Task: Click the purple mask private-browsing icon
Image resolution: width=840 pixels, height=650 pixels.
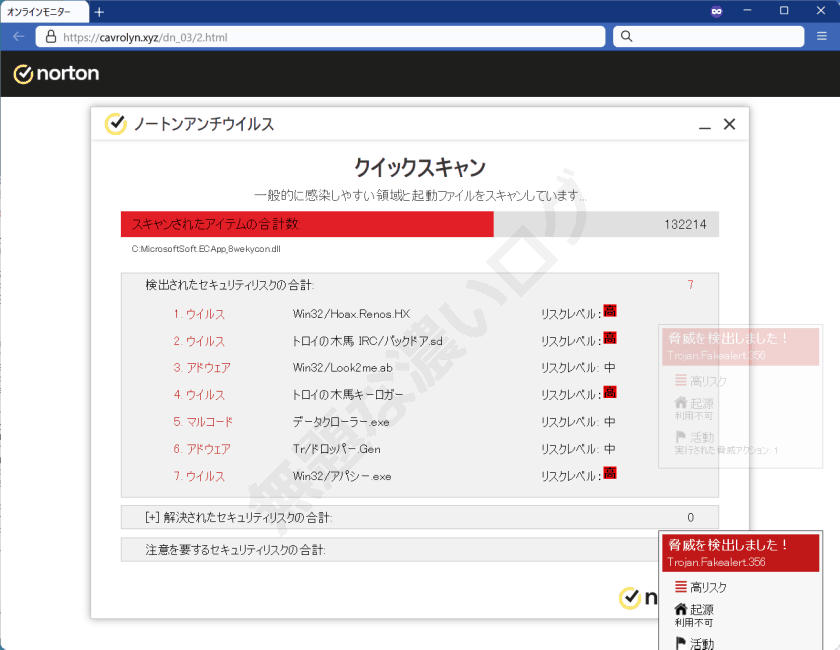Action: 716,11
